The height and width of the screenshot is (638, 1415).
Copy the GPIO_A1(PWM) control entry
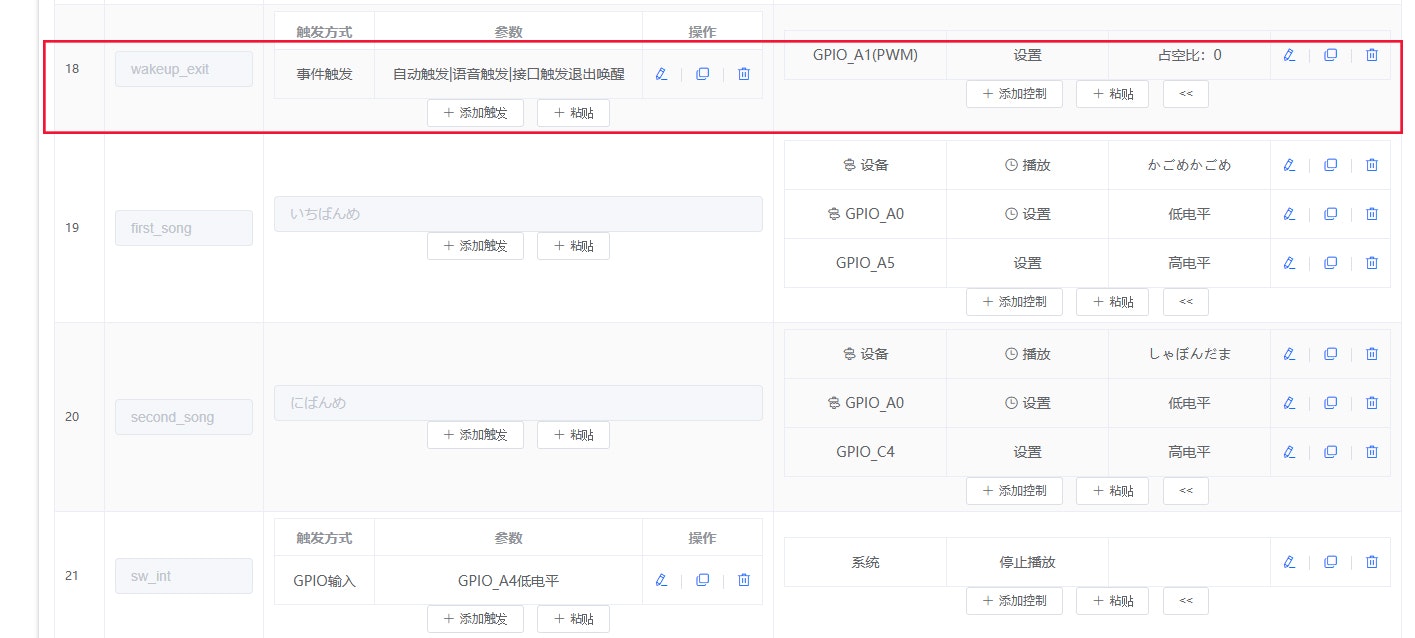[1330, 55]
